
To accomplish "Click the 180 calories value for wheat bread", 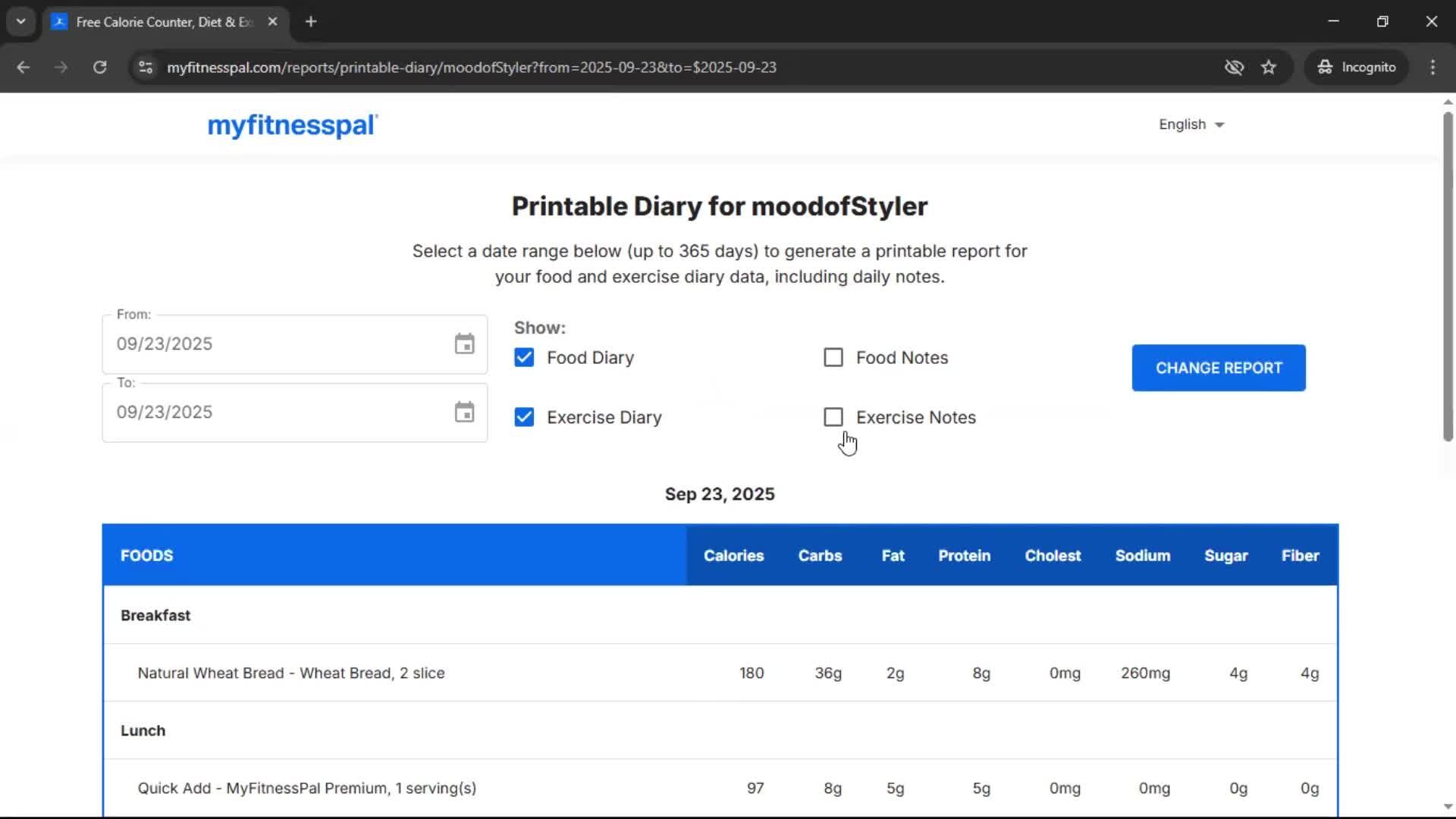I will (x=752, y=673).
